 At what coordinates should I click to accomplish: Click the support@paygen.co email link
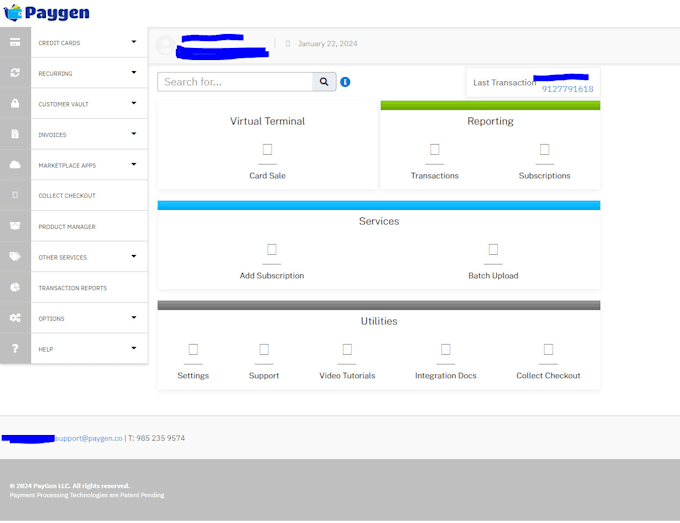(x=89, y=438)
